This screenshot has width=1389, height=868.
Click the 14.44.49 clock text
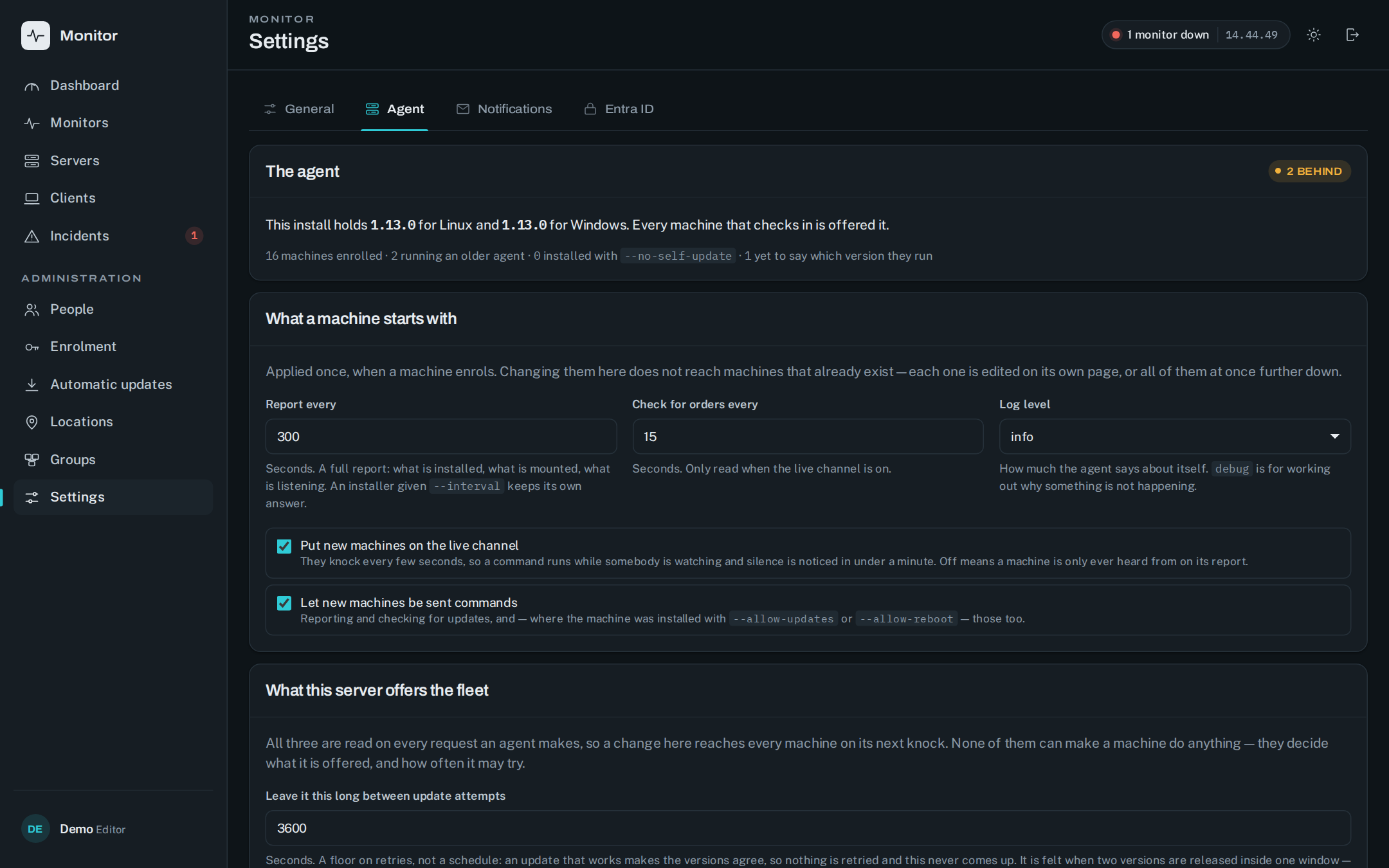(1251, 35)
